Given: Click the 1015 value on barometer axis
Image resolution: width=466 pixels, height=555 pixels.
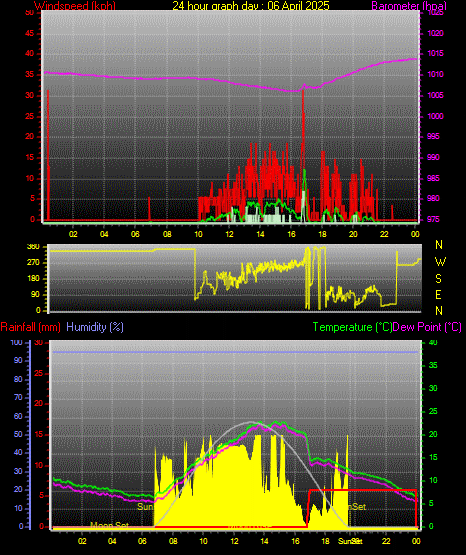Looking at the screenshot, I should click(435, 53).
